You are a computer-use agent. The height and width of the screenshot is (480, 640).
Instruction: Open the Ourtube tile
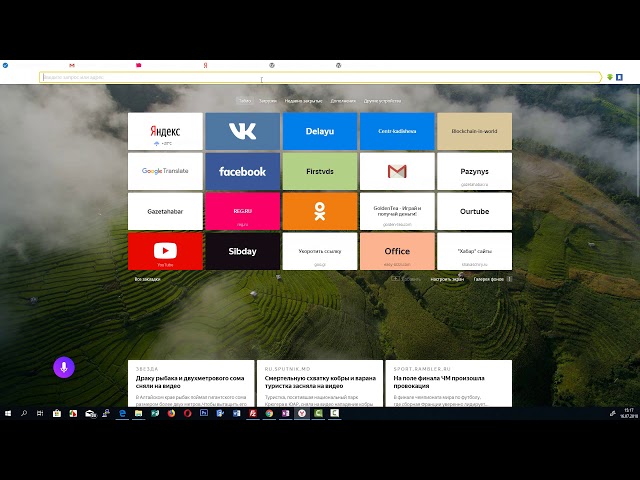pyautogui.click(x=474, y=211)
